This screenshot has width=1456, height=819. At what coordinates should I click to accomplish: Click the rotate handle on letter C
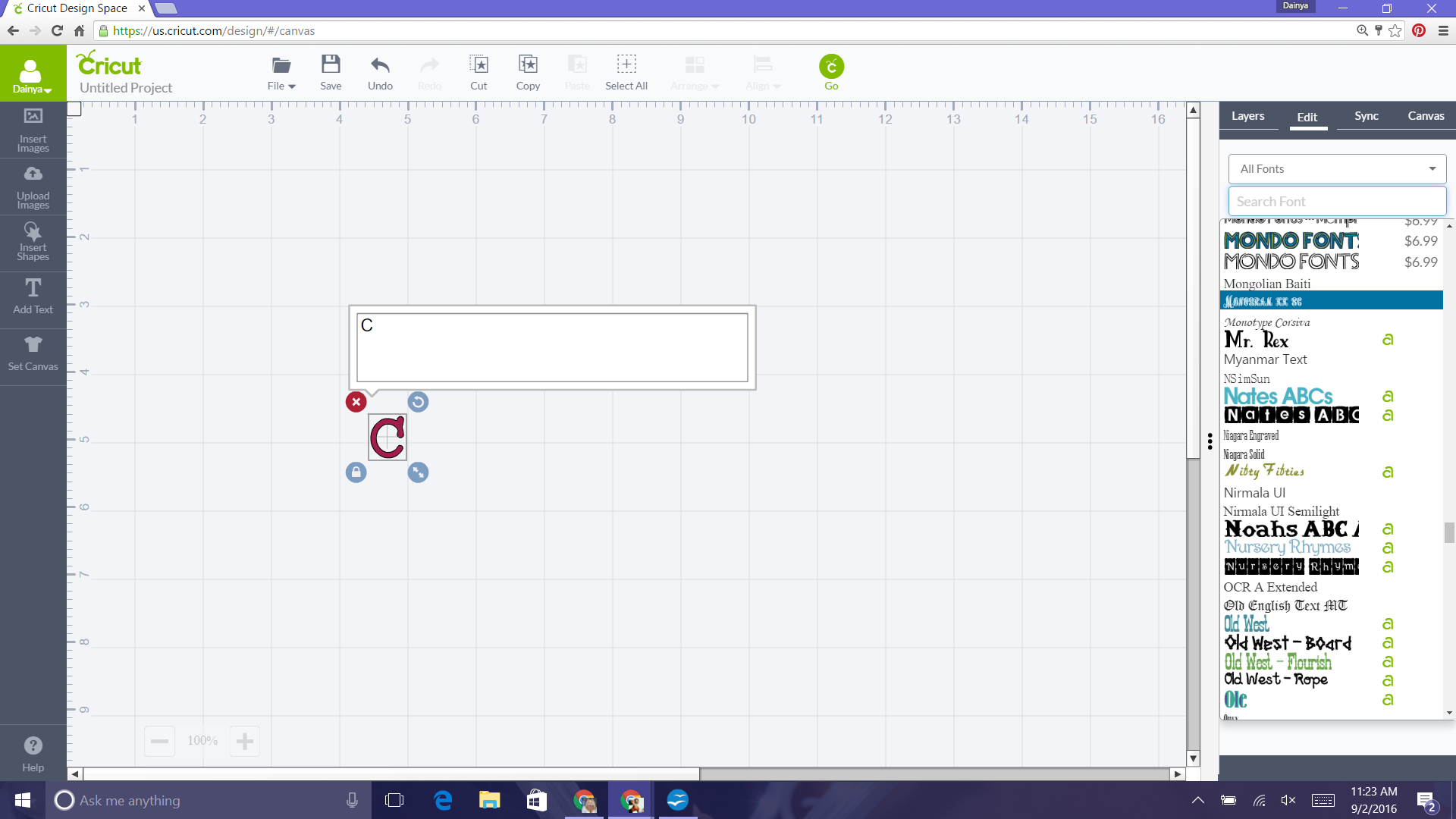click(418, 402)
